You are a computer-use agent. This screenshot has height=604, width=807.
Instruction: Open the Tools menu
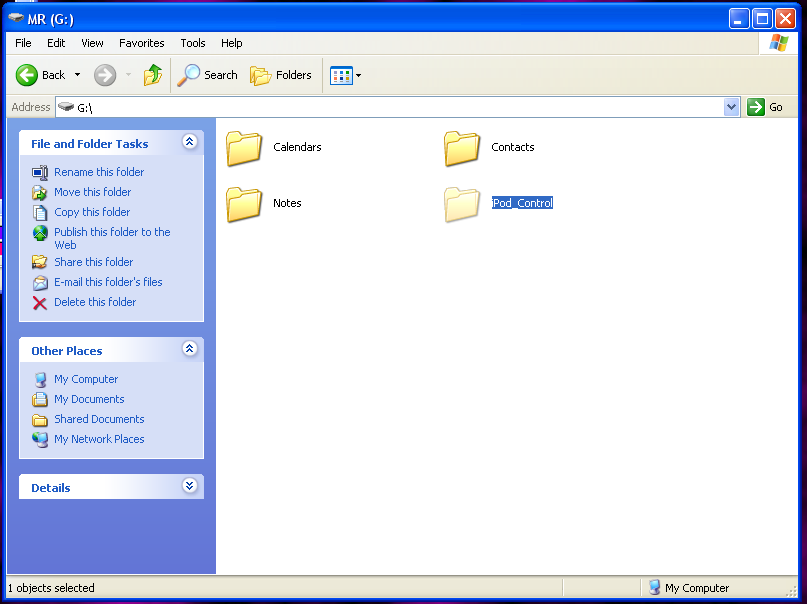tap(193, 43)
